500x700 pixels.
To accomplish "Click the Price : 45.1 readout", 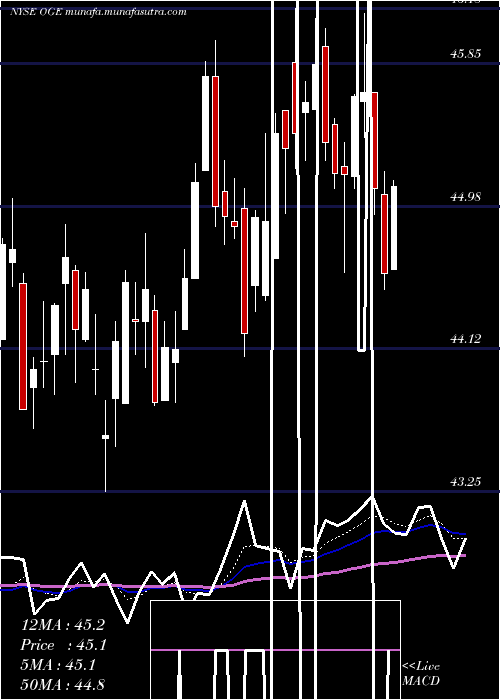I will click(64, 645).
